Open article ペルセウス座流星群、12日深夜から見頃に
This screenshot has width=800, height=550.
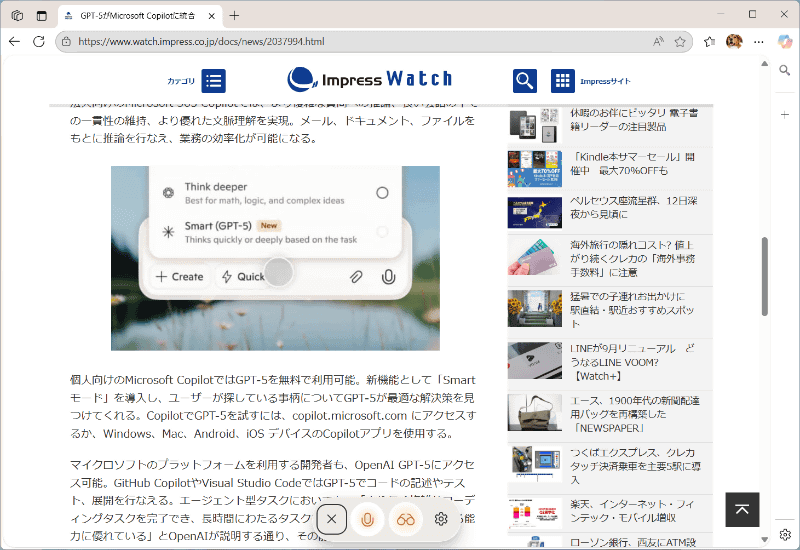tap(633, 207)
